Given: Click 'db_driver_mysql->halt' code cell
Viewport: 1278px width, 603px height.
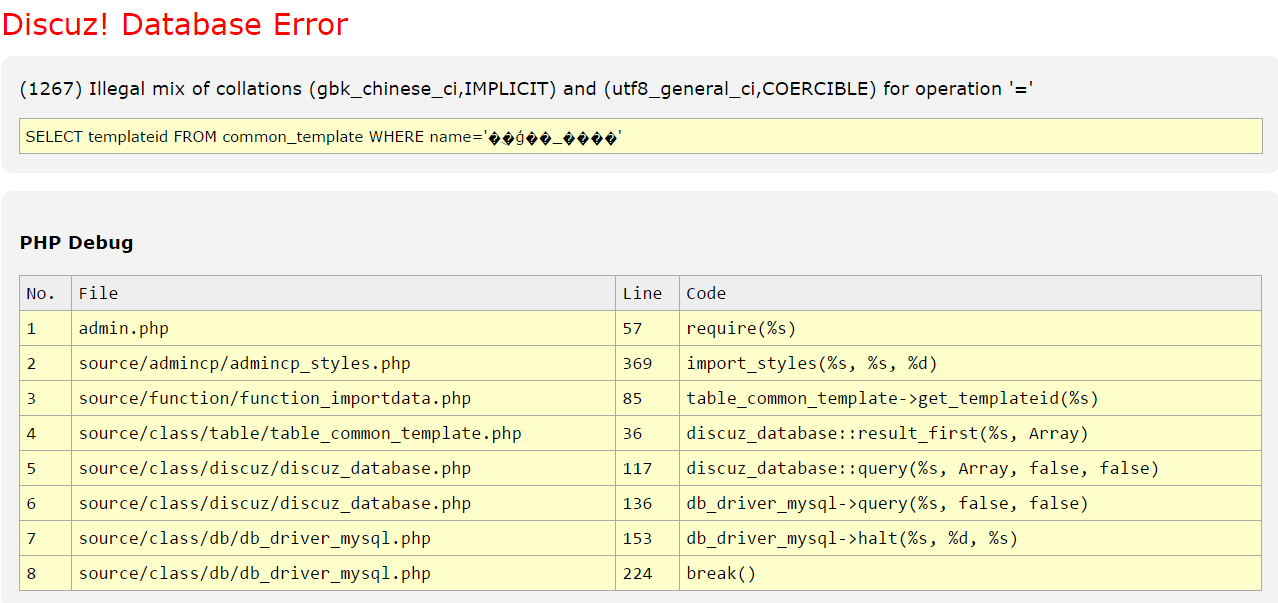Looking at the screenshot, I should (x=970, y=538).
